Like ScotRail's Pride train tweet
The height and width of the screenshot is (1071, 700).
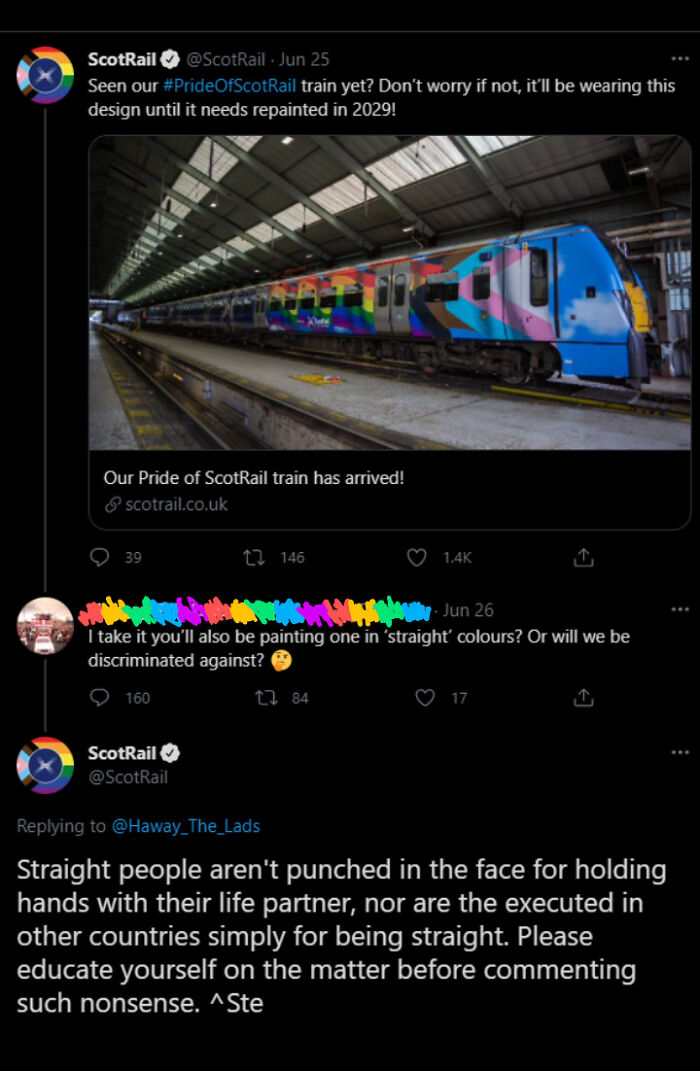[415, 558]
